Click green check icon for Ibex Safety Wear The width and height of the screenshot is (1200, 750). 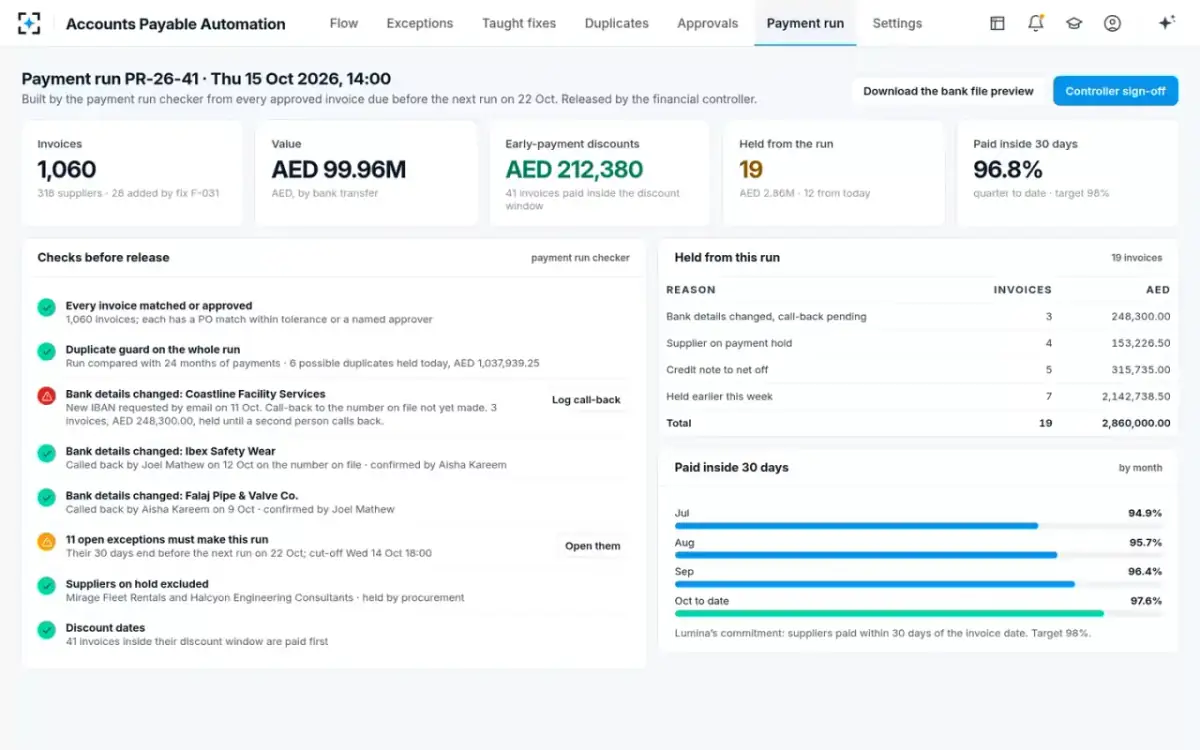(x=46, y=453)
